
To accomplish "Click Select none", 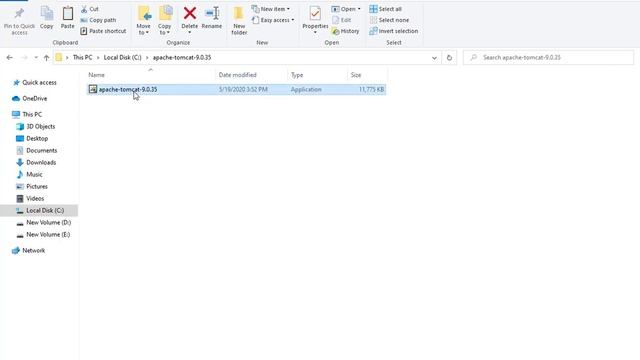I will tap(389, 20).
